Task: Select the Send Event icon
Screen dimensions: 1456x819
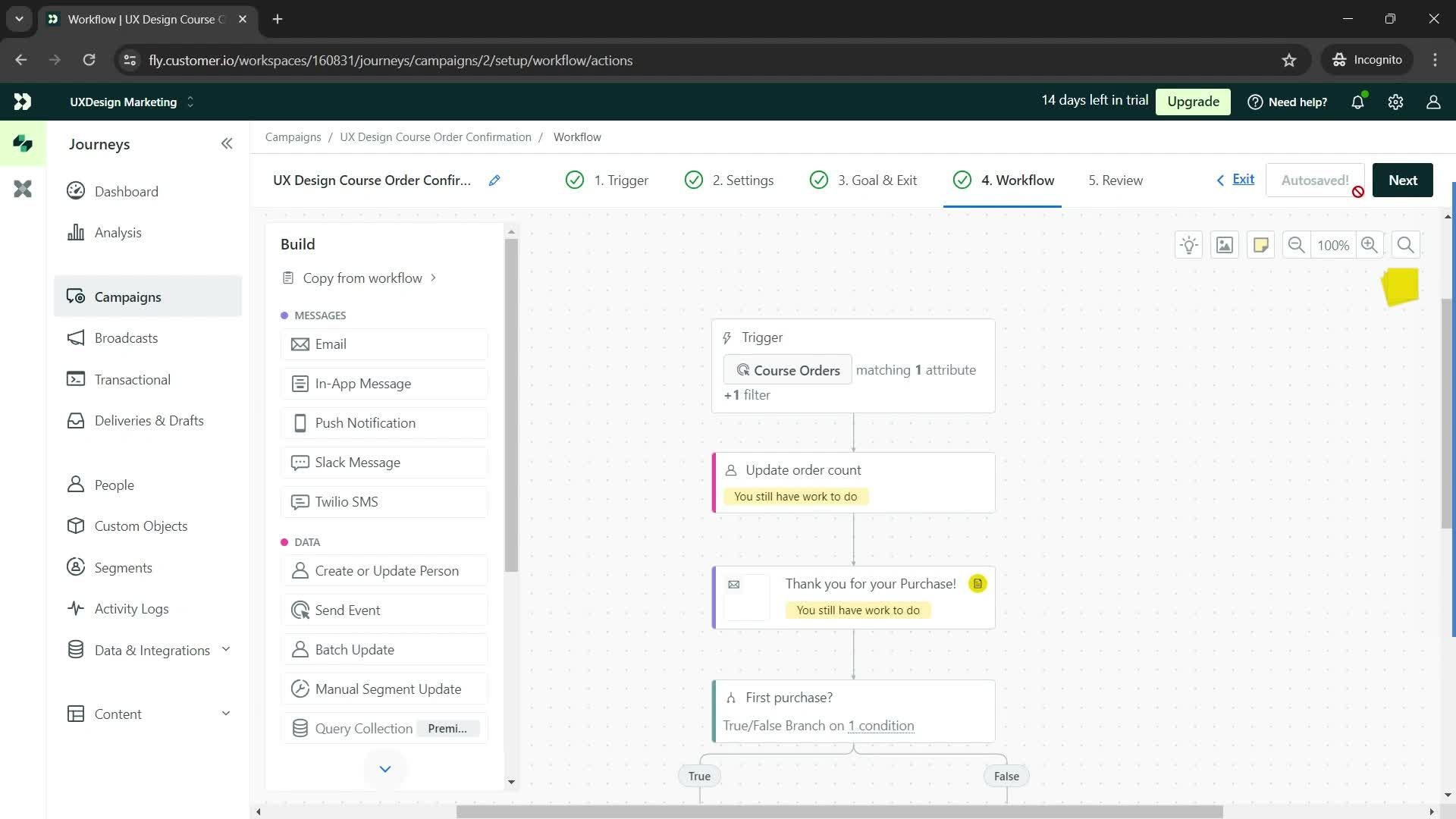Action: [x=299, y=610]
